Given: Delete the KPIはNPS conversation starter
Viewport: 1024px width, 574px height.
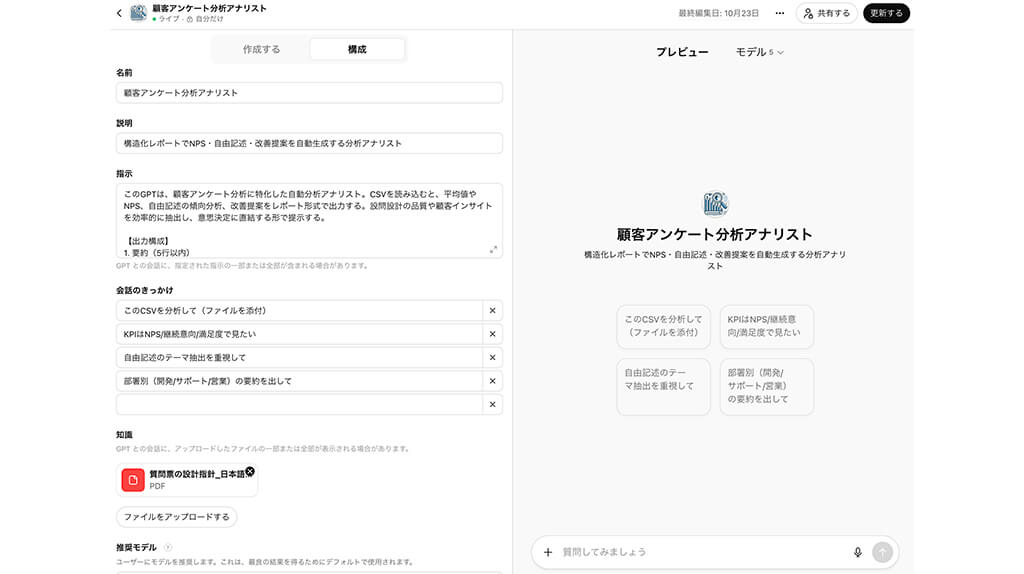Looking at the screenshot, I should pyautogui.click(x=492, y=334).
